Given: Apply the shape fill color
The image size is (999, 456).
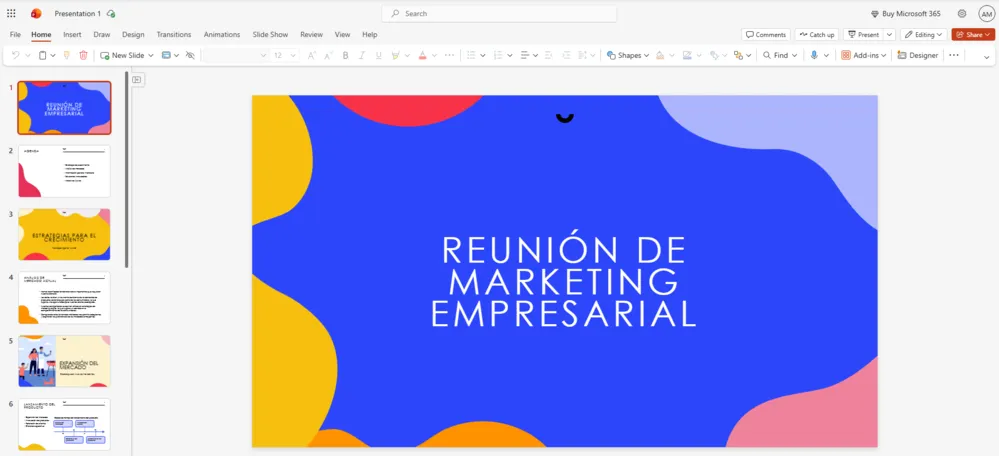Looking at the screenshot, I should 660,55.
